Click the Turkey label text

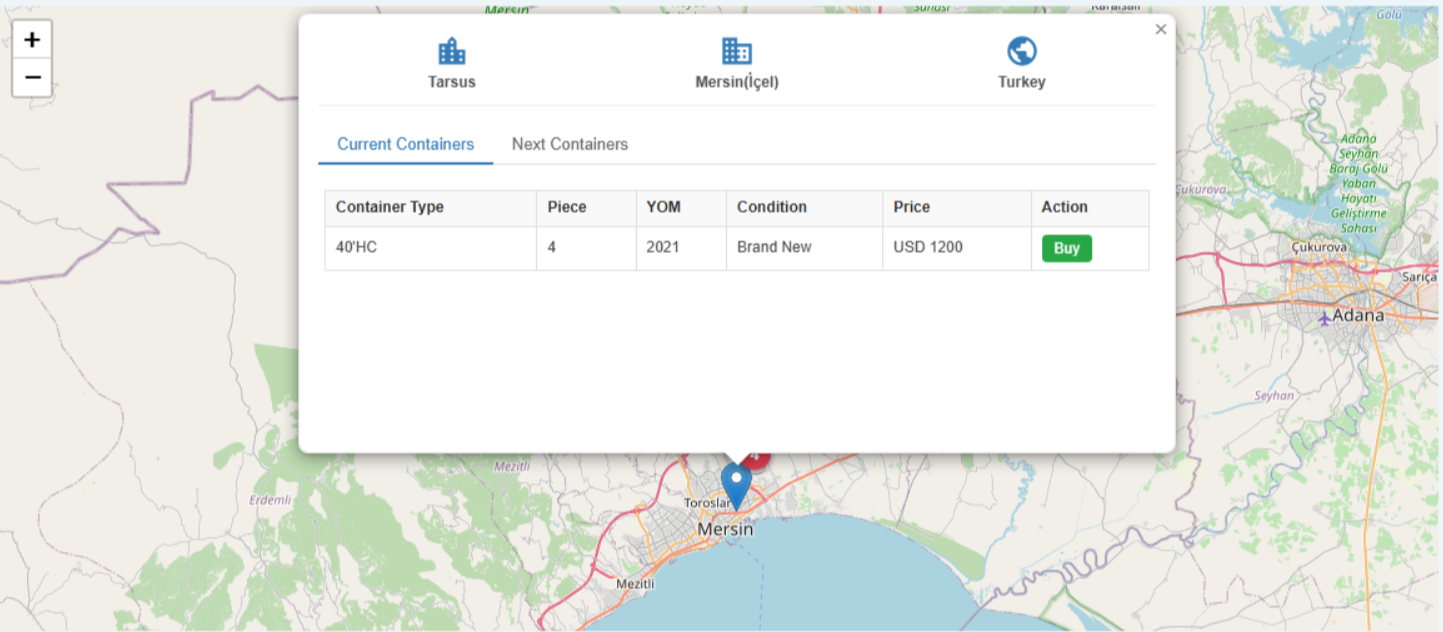[x=1021, y=82]
